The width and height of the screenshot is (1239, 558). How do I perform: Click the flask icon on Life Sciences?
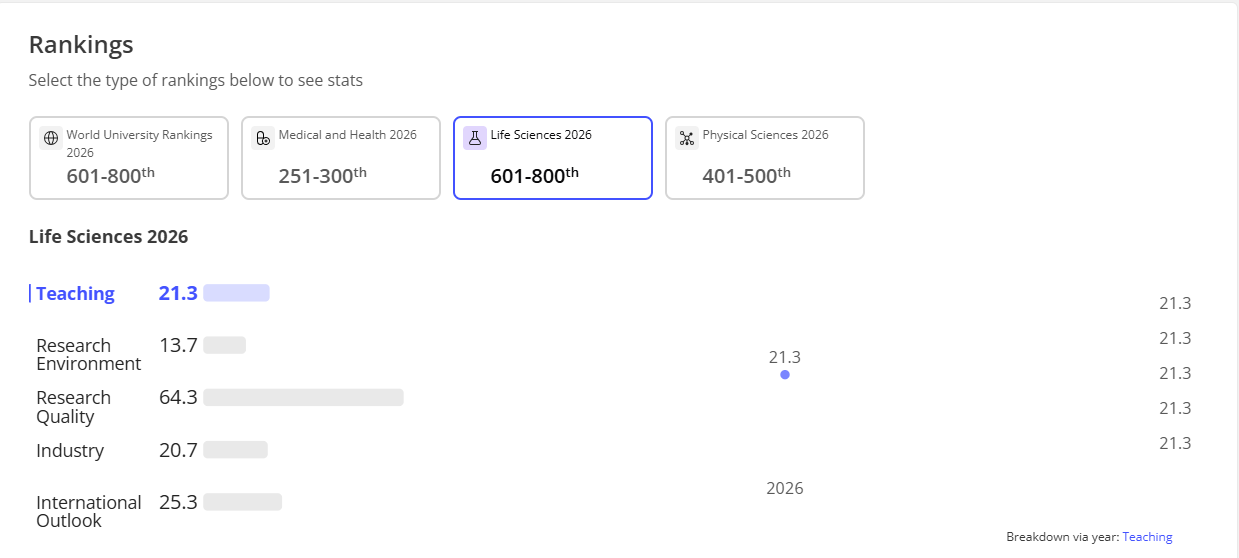tap(475, 139)
